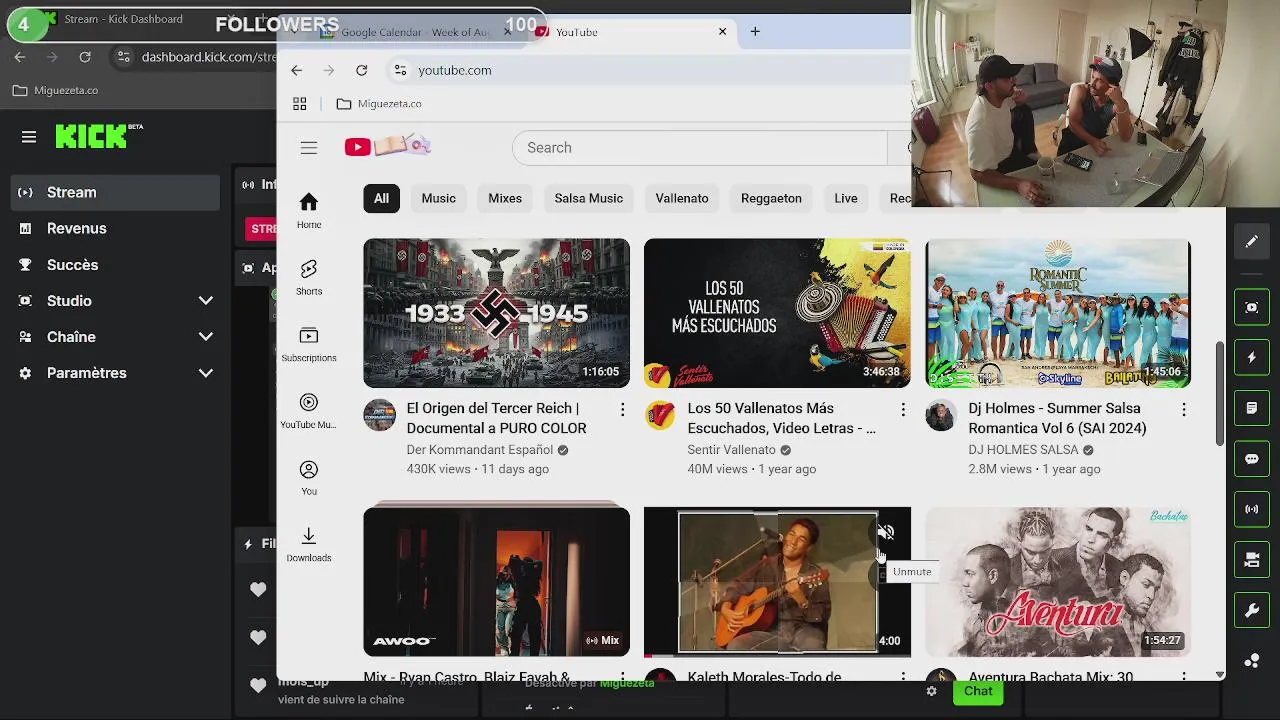
Task: Open the Kick hamburger menu
Action: (29, 137)
